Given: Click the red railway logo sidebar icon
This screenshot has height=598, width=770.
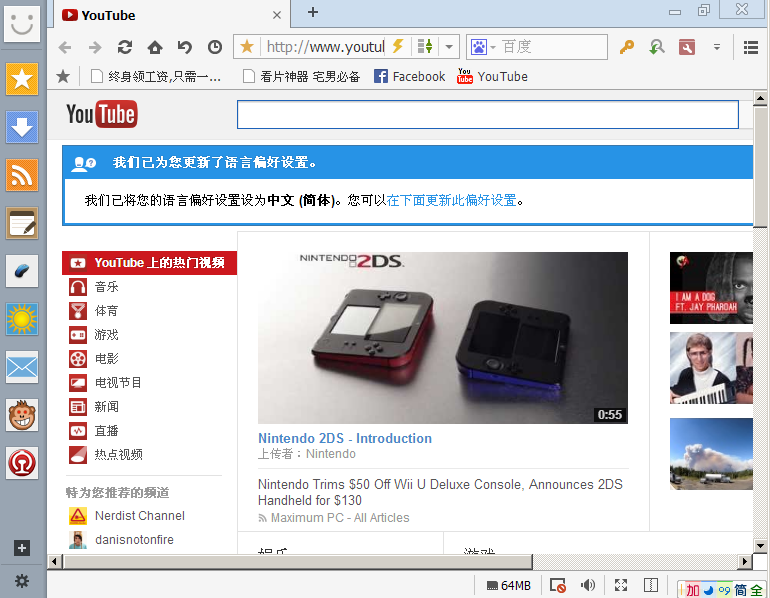Looking at the screenshot, I should pyautogui.click(x=22, y=462).
